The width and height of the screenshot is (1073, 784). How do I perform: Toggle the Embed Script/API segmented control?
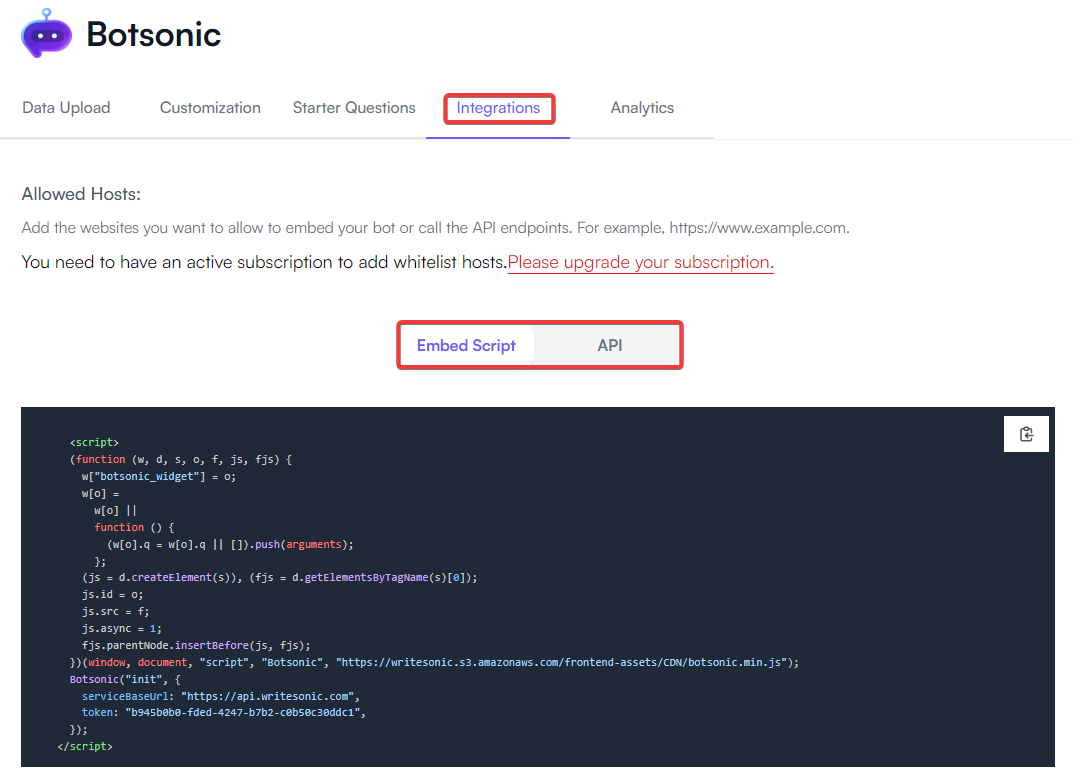point(539,344)
